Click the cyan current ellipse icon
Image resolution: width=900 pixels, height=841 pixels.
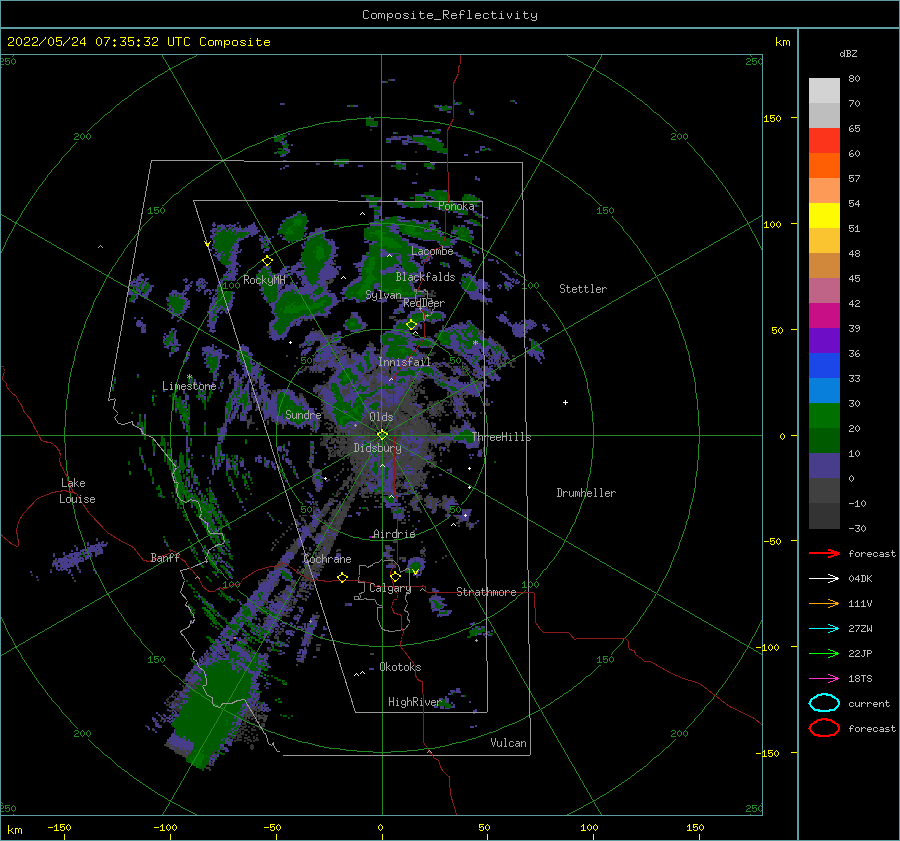pyautogui.click(x=824, y=703)
